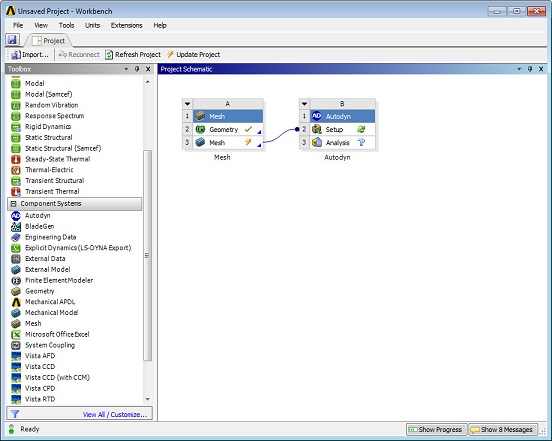Click the Mechanical APDL icon in toolbox
Screen dimensions: 552x441
point(16,302)
